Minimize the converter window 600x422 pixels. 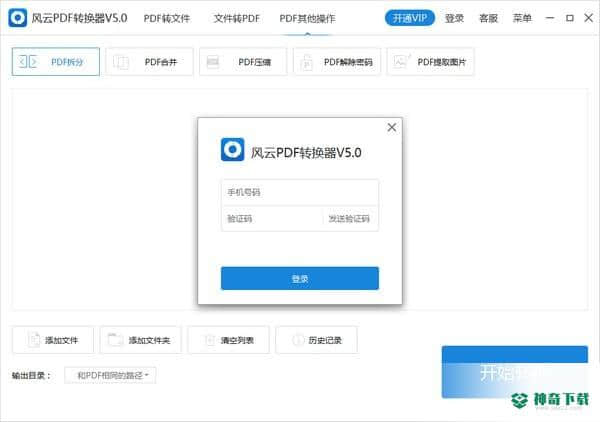pos(550,18)
